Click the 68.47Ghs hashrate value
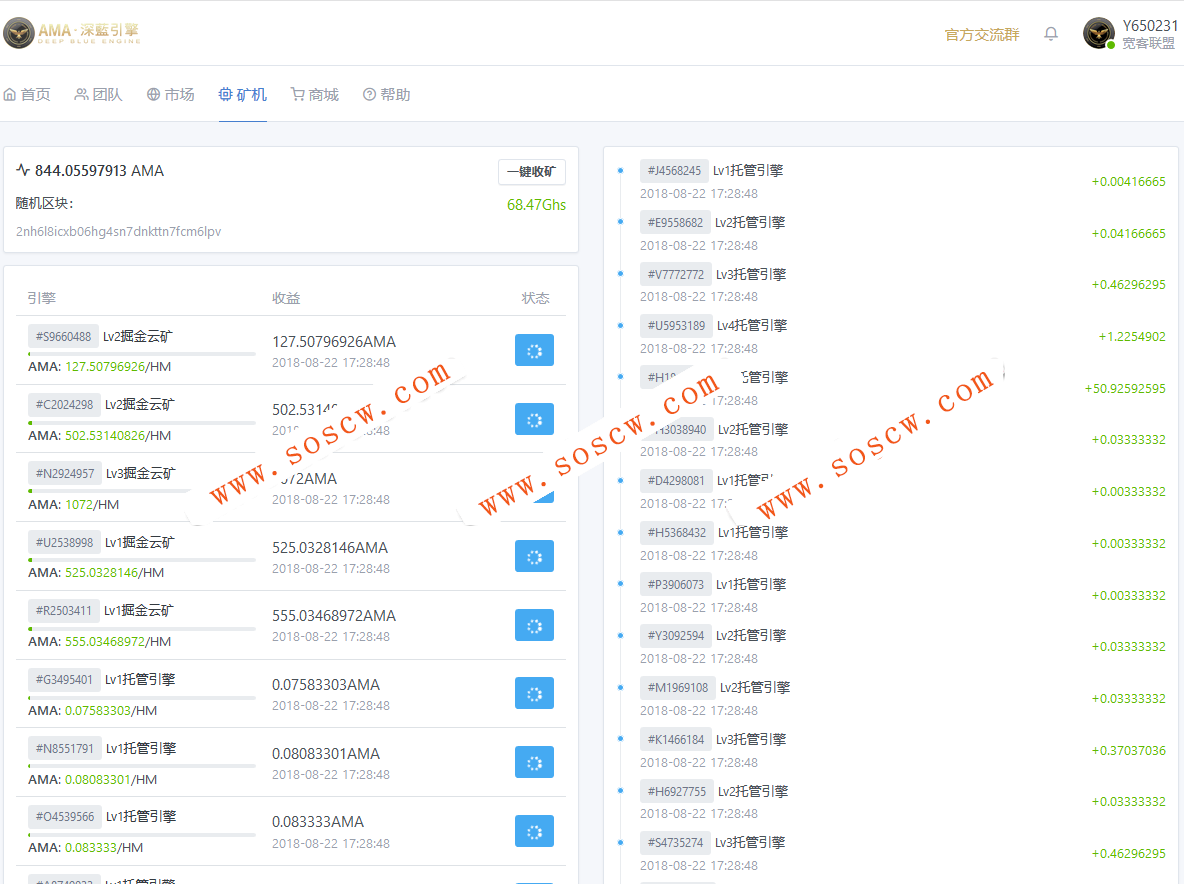This screenshot has width=1184, height=884. click(x=536, y=205)
